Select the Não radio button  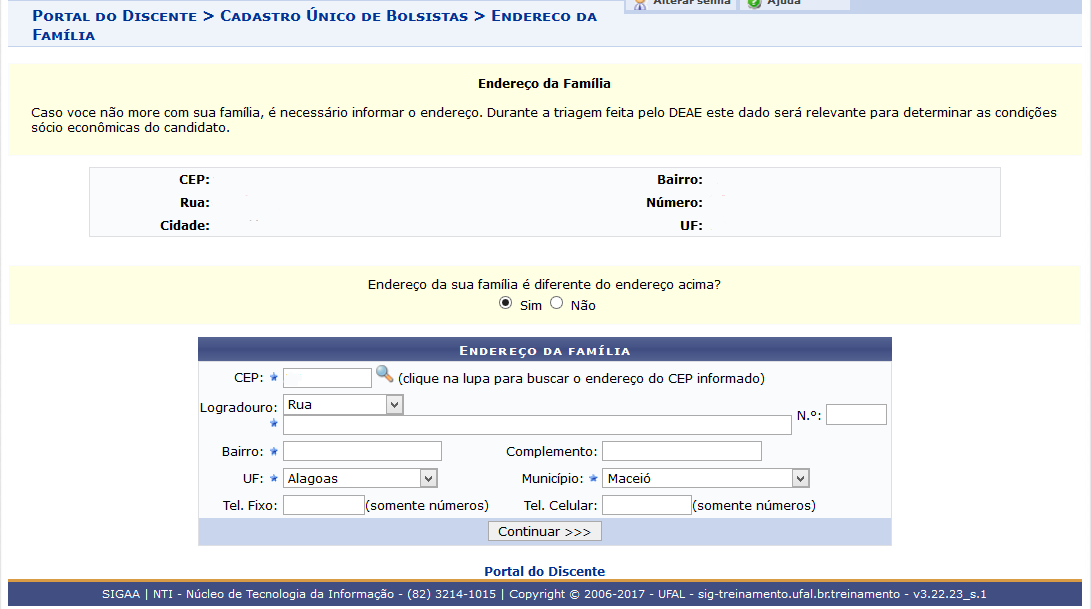coord(557,303)
